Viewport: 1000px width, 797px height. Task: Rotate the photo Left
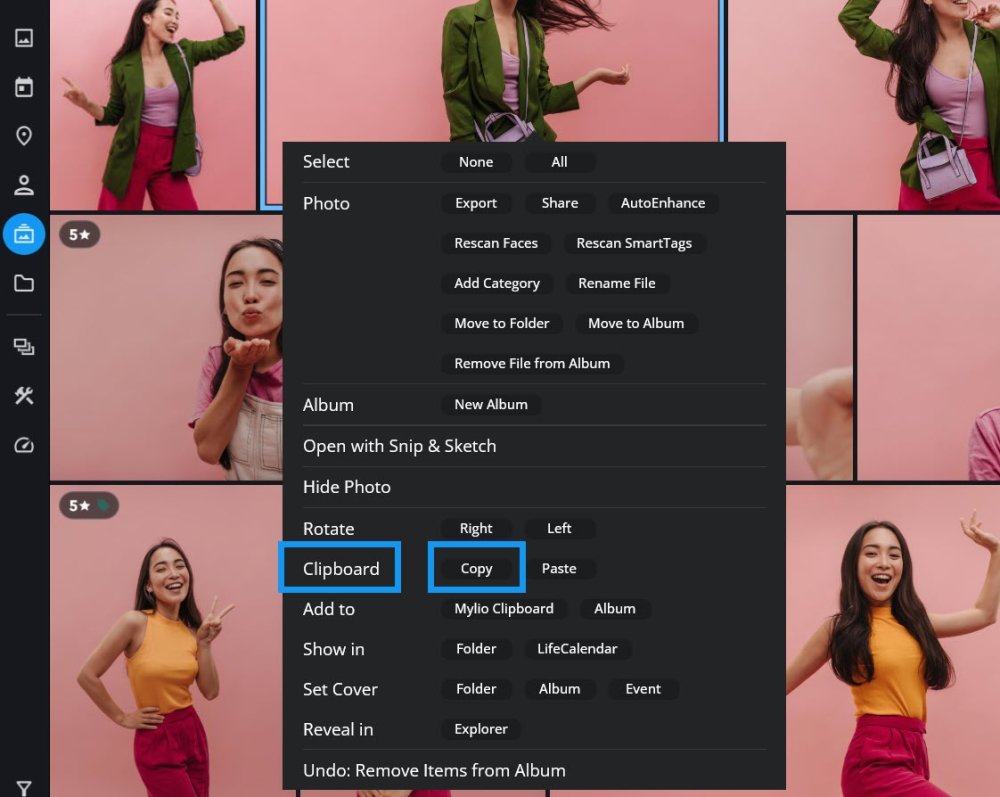[x=559, y=529]
